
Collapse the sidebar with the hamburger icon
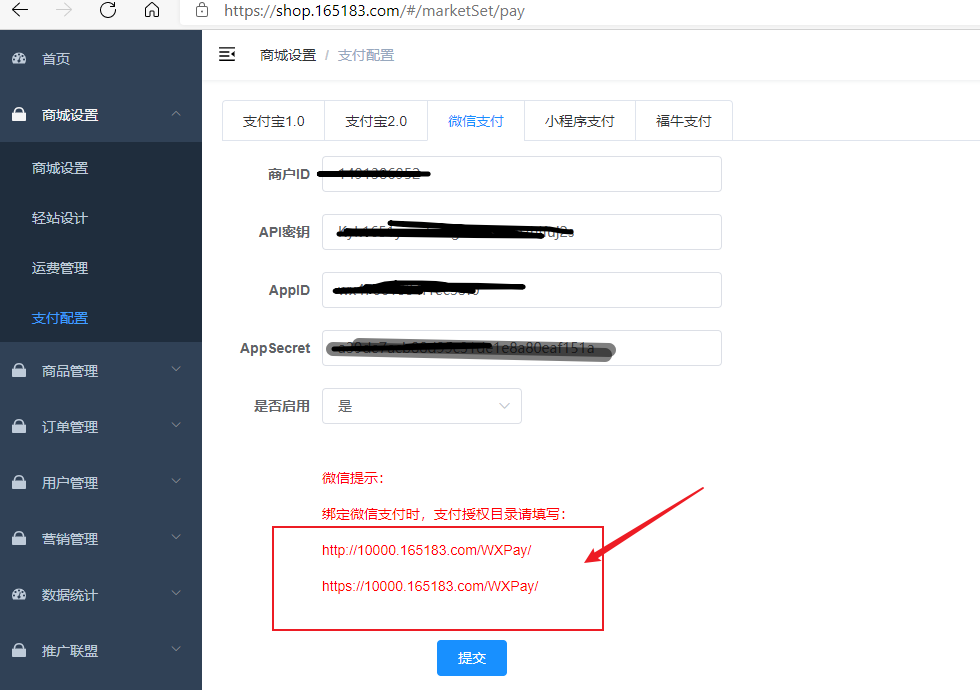point(227,54)
